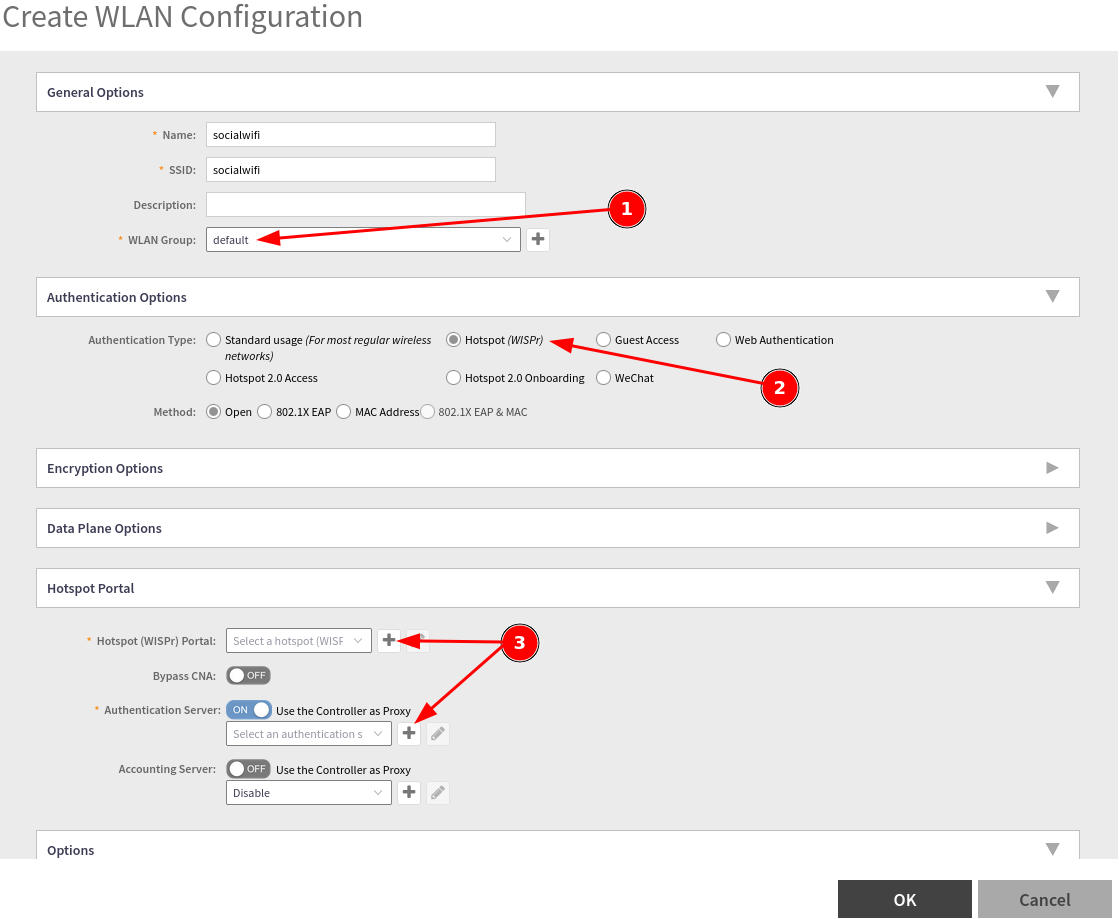Open Hotspot (WISPr) Portal selection dropdown
The width and height of the screenshot is (1119, 919).
click(299, 641)
